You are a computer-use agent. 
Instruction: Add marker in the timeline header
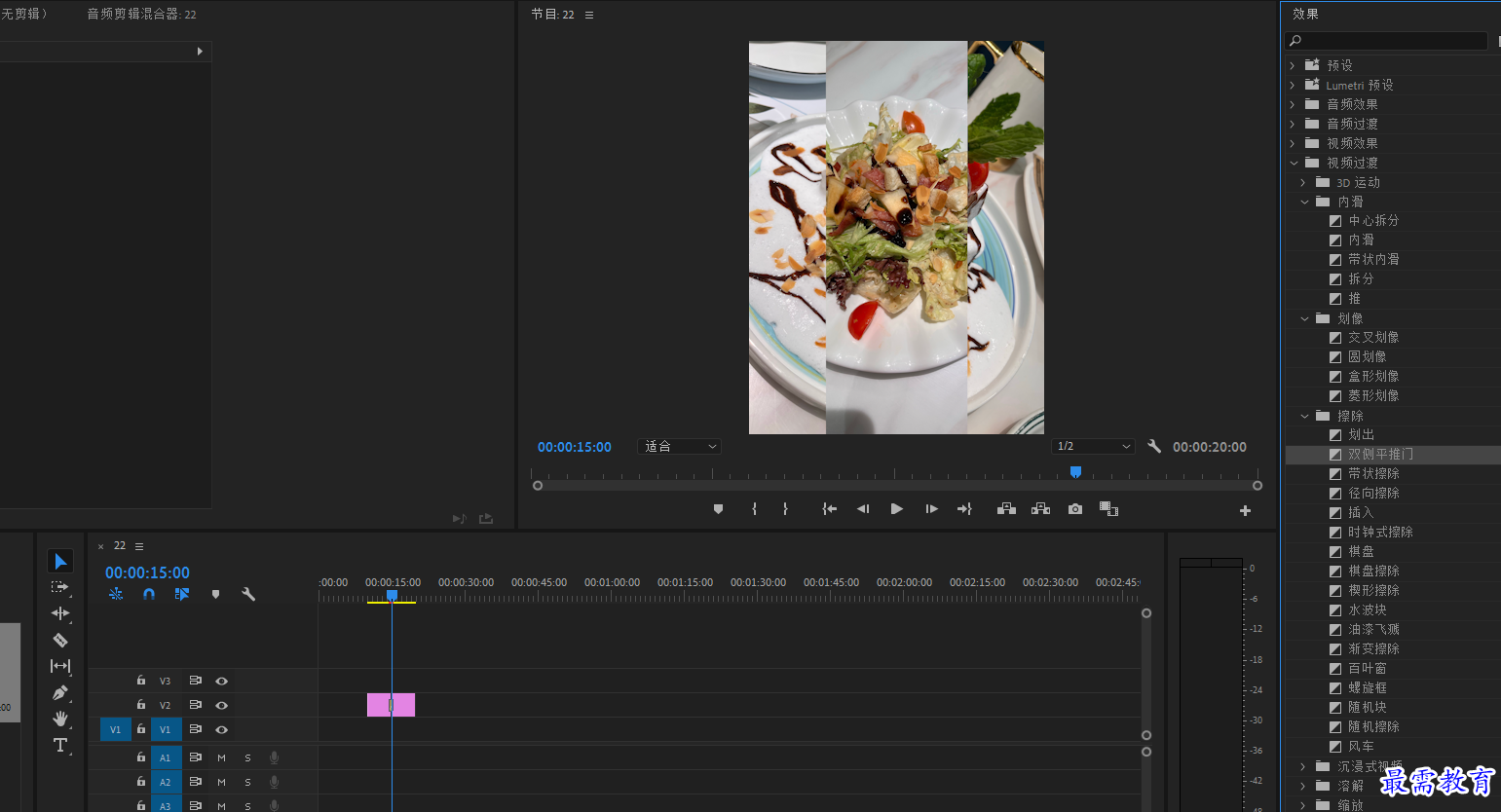[215, 594]
